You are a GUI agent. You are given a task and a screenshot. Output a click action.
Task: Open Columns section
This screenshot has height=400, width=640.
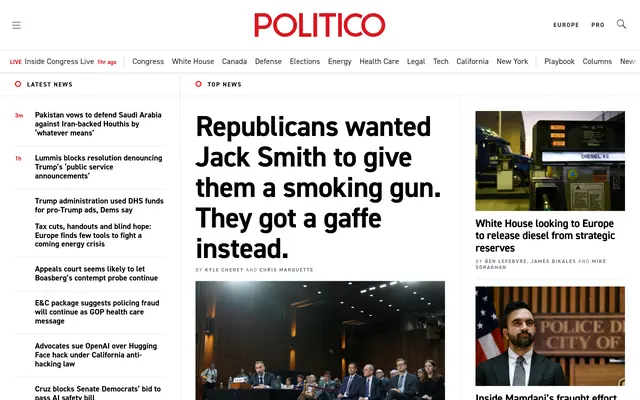[x=597, y=61]
